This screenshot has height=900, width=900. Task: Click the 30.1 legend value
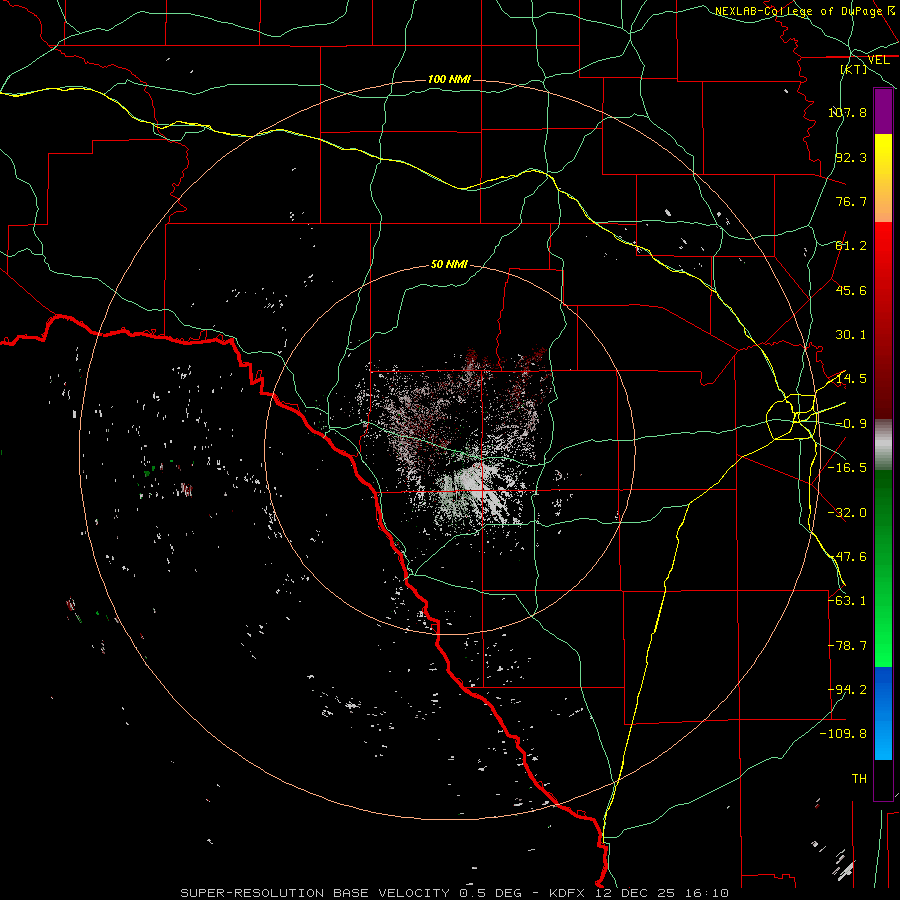pos(851,335)
